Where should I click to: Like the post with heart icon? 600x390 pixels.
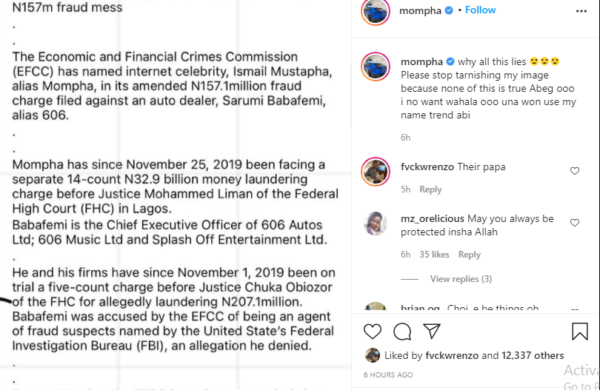372,331
